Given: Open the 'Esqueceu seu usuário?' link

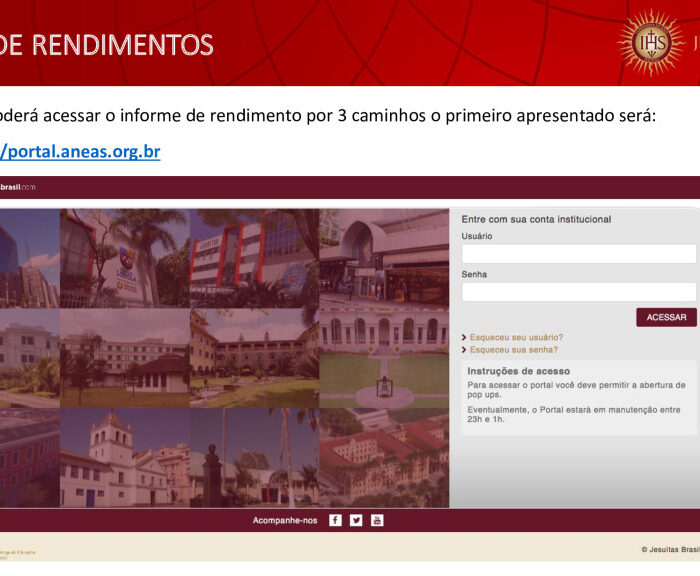Looking at the screenshot, I should [x=516, y=338].
